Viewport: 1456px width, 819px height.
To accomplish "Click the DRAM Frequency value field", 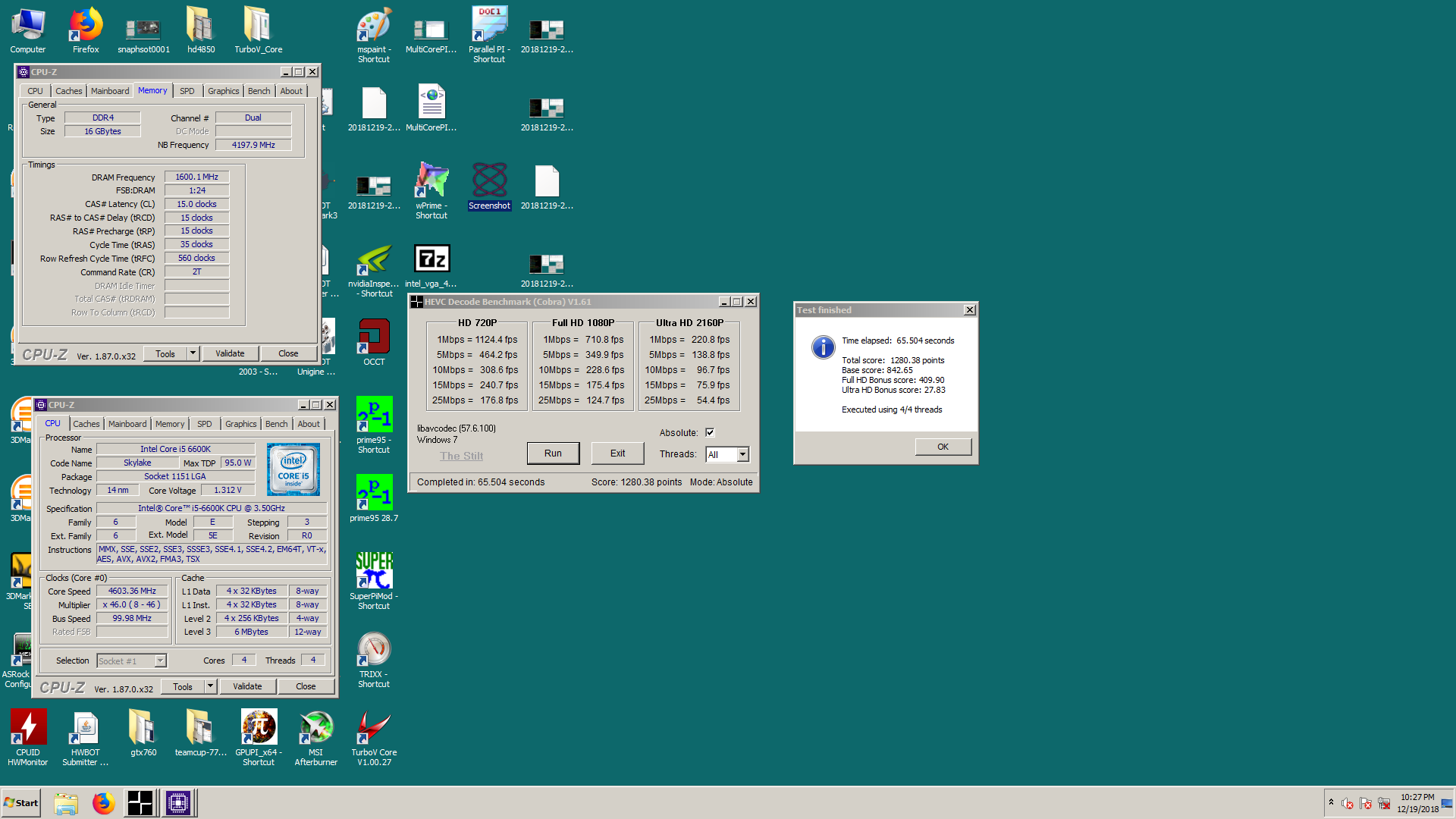I will point(196,177).
